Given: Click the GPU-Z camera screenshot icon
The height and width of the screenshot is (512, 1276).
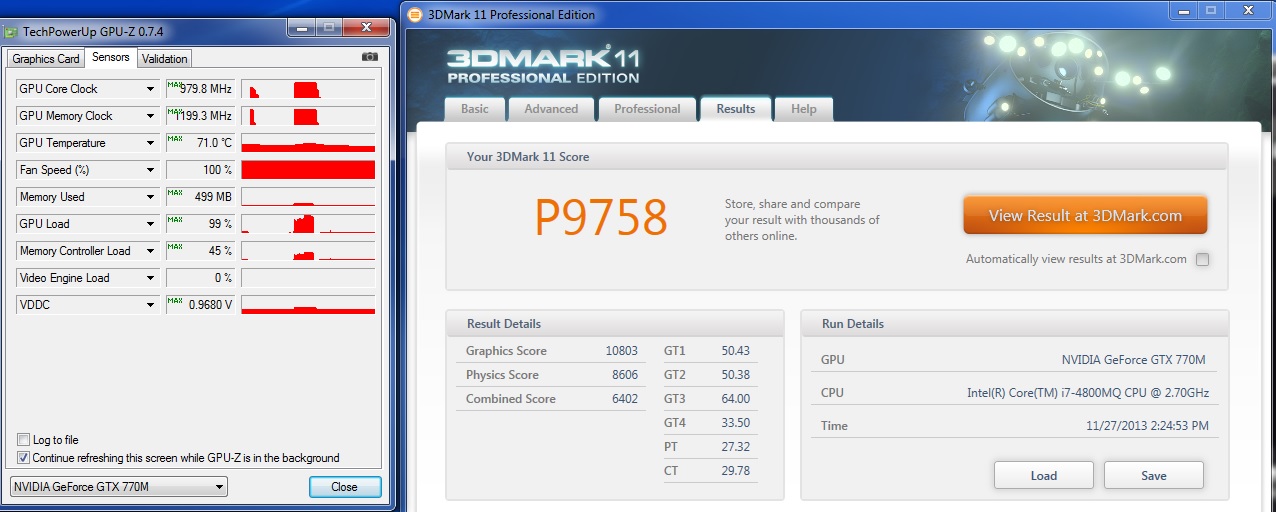Looking at the screenshot, I should point(370,57).
